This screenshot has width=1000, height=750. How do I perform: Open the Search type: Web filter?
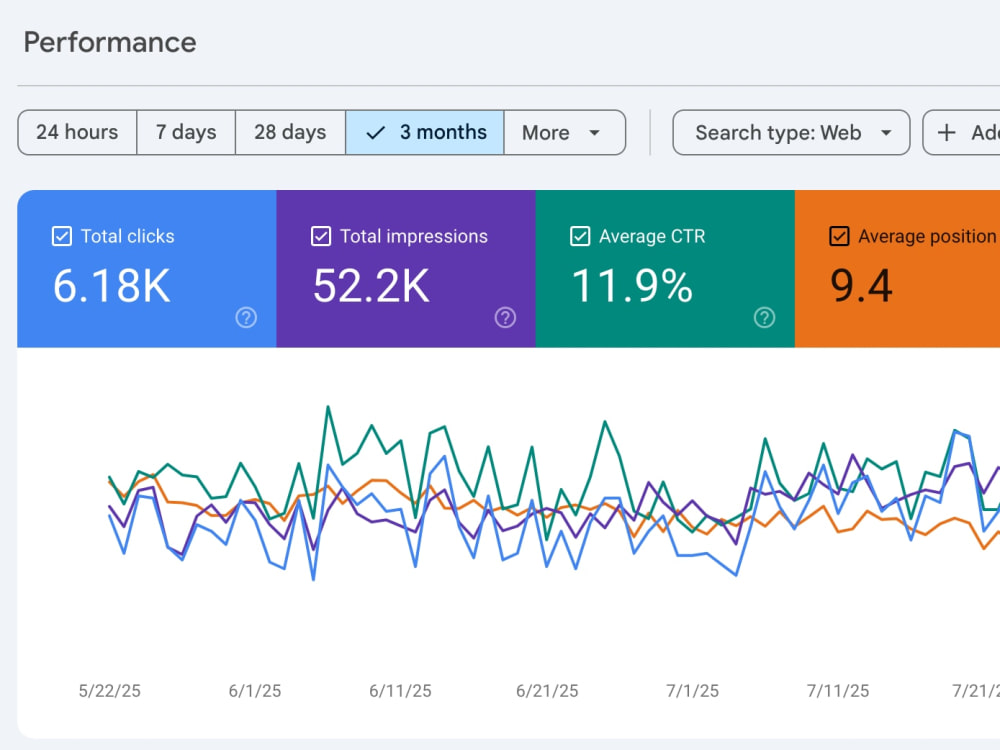click(791, 133)
